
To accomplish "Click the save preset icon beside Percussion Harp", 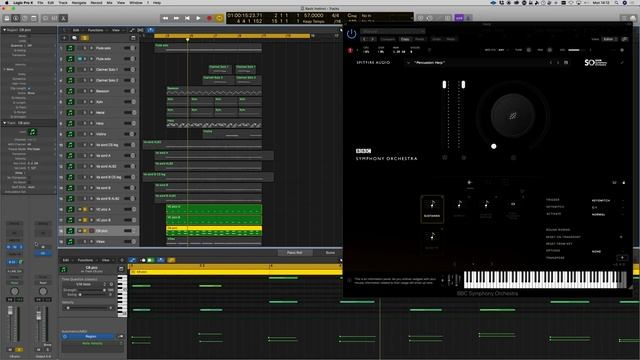I will [566, 62].
